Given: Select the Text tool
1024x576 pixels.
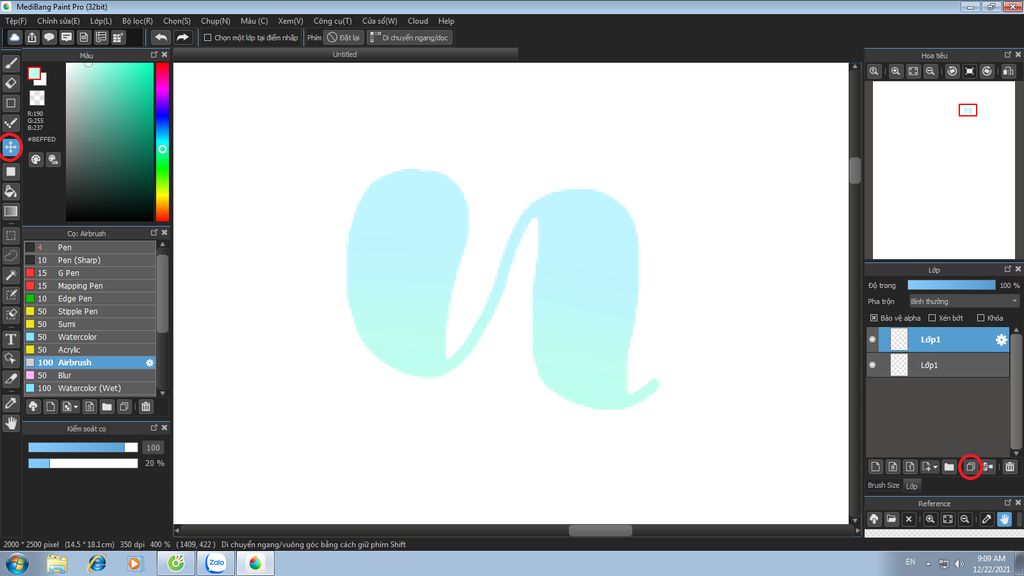Looking at the screenshot, I should pos(10,339).
